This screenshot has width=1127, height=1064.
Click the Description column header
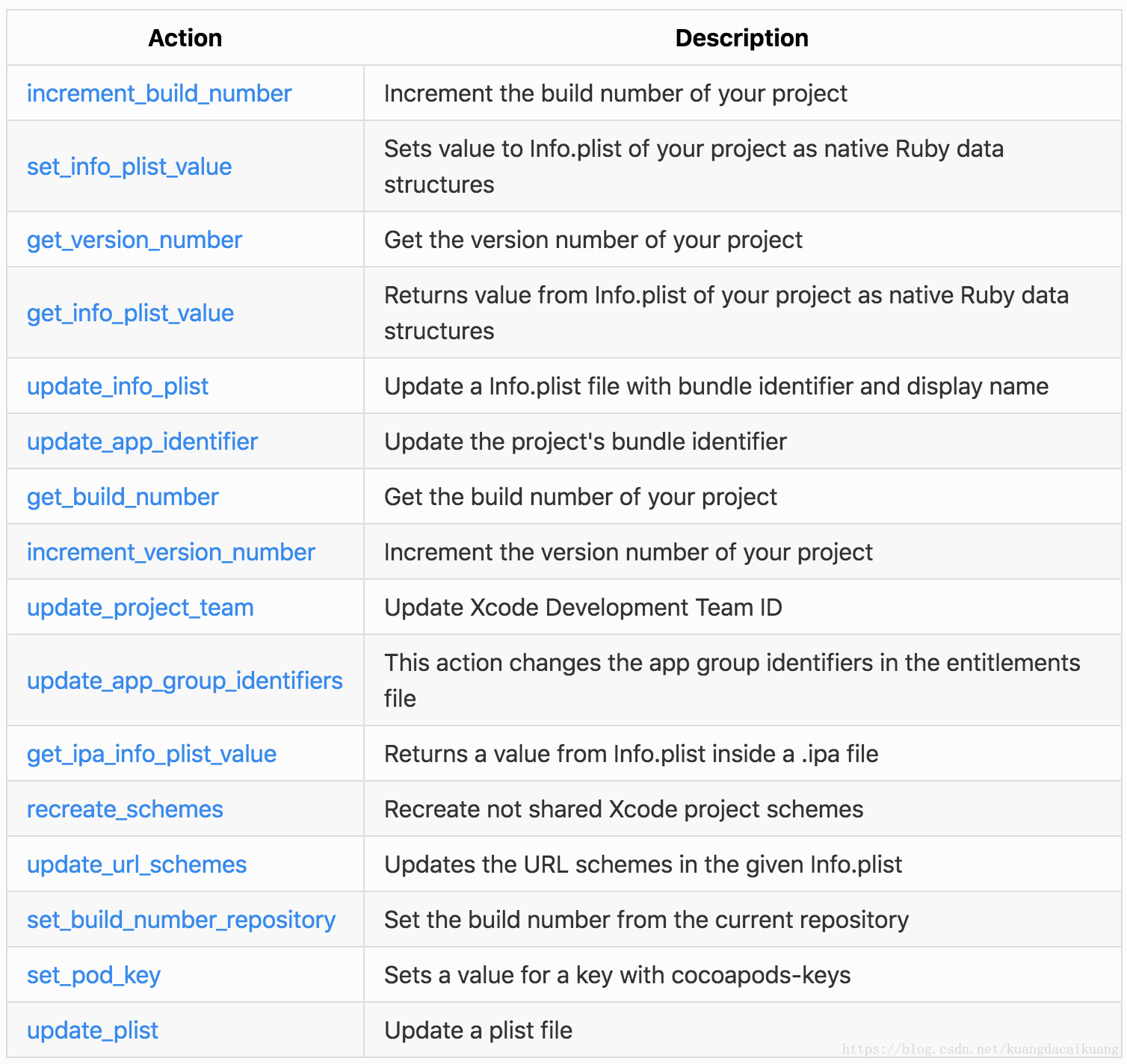[742, 38]
